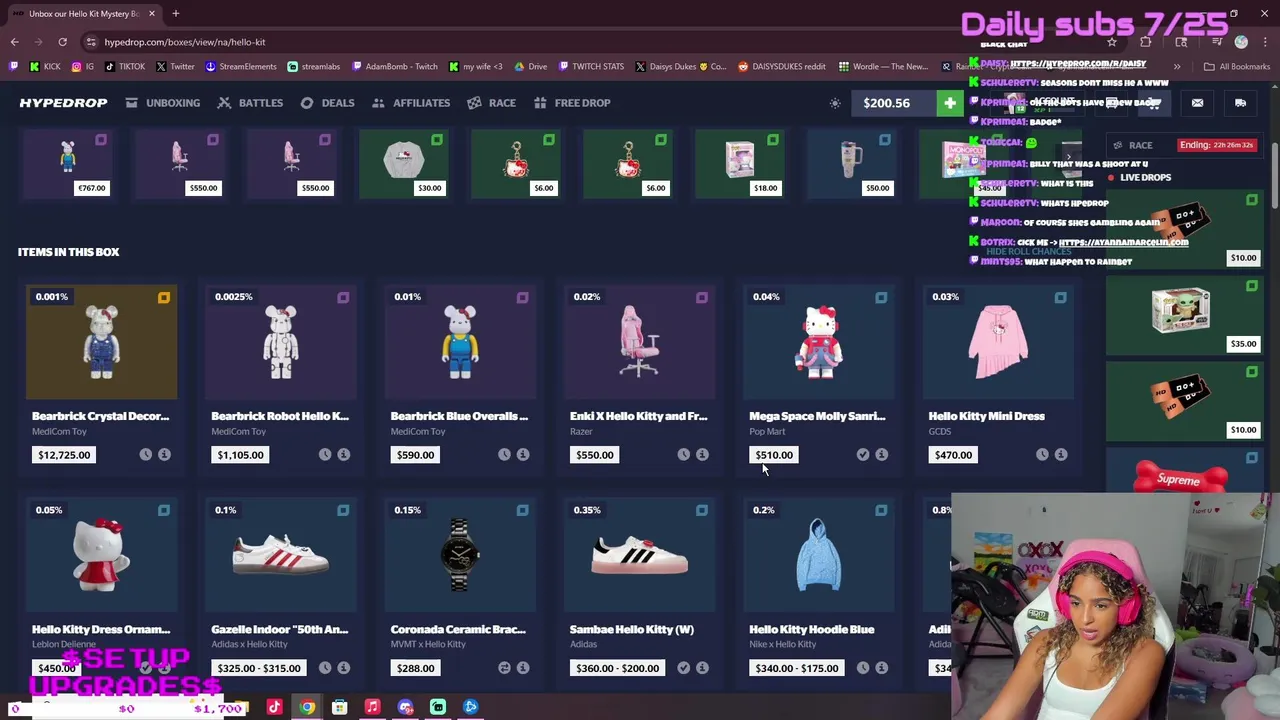Close the Hello Kit Mystery Box tab
This screenshot has height=720, width=1280.
[x=152, y=14]
